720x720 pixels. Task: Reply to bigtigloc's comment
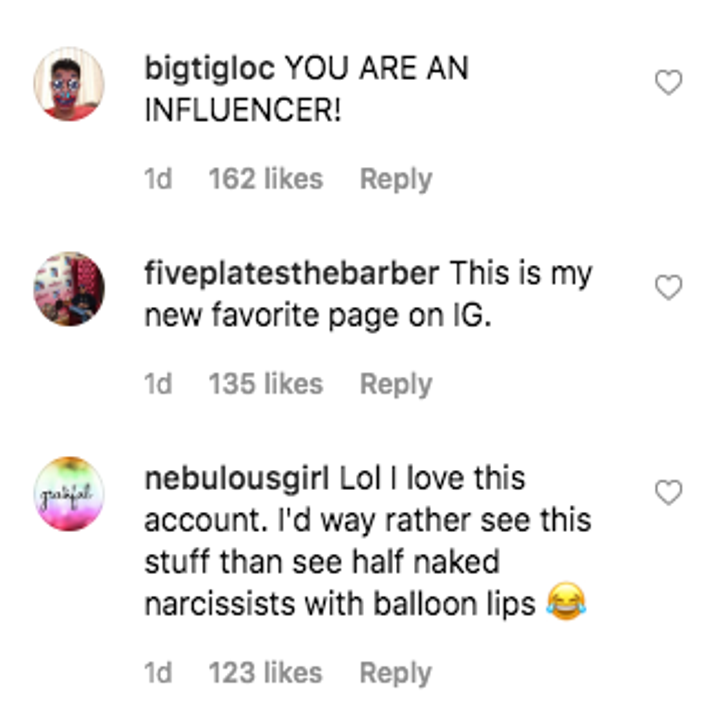pos(396,179)
